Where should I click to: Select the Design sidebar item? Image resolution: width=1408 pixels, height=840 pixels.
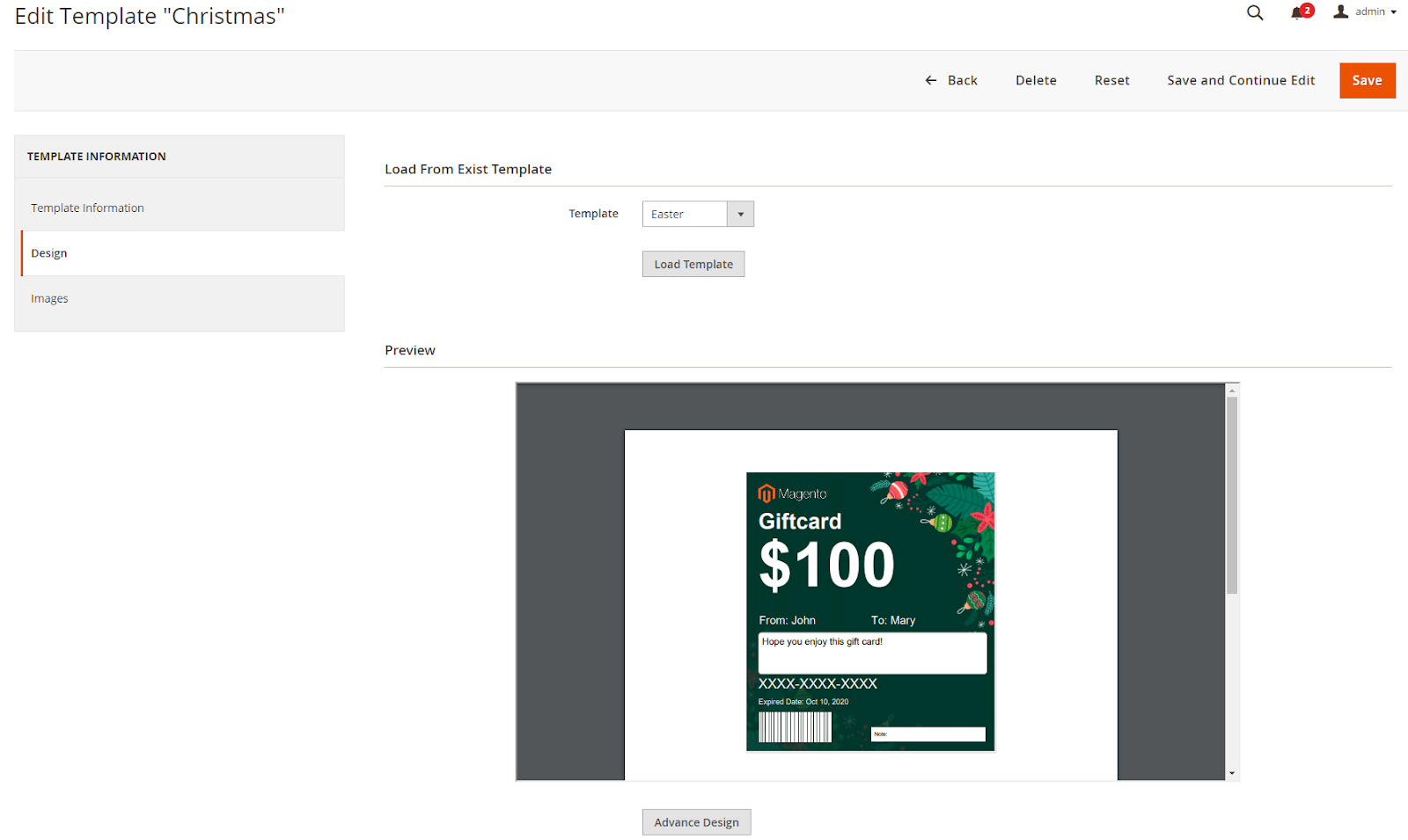point(48,253)
